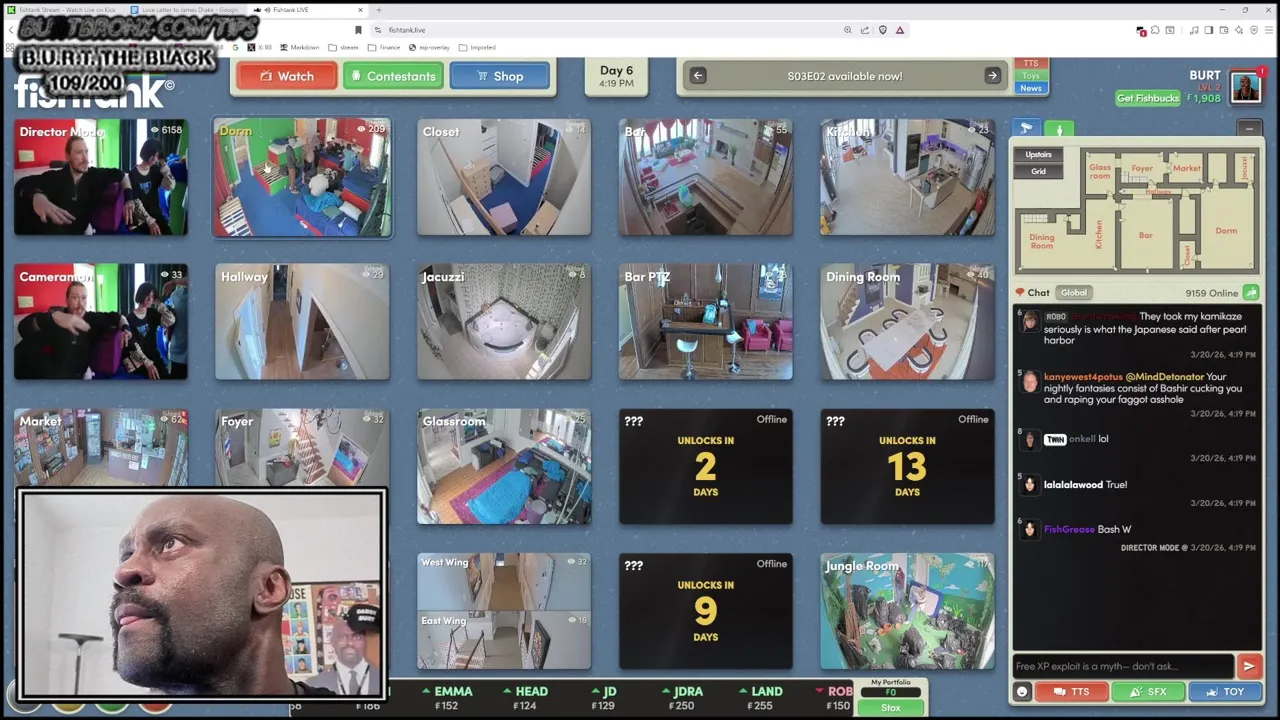The width and height of the screenshot is (1280, 720).
Task: Switch map to Upstairs floor
Action: click(x=1038, y=155)
